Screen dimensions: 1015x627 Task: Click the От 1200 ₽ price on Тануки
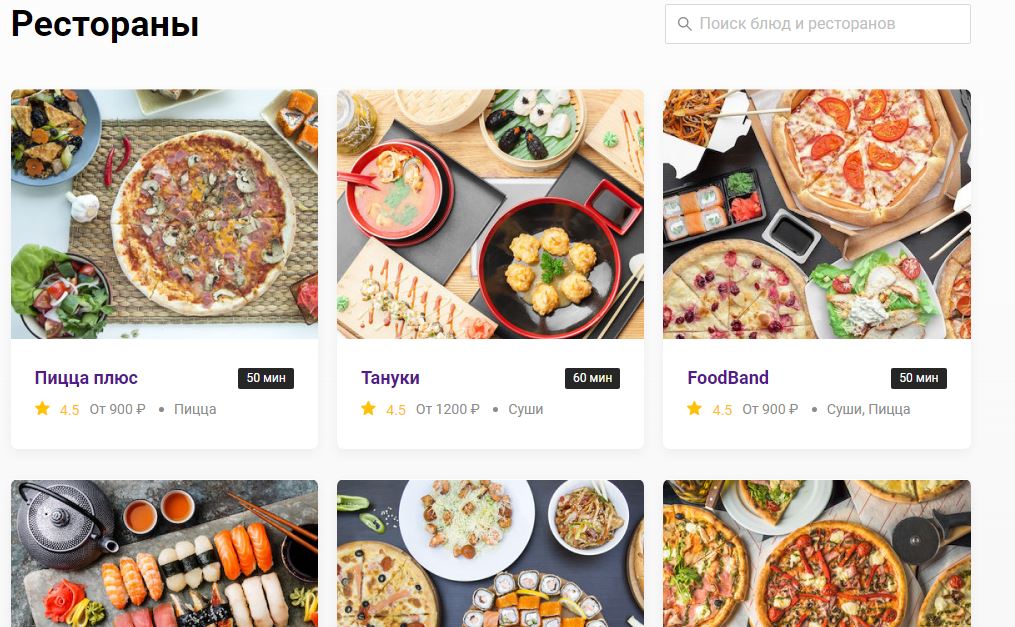pyautogui.click(x=445, y=409)
